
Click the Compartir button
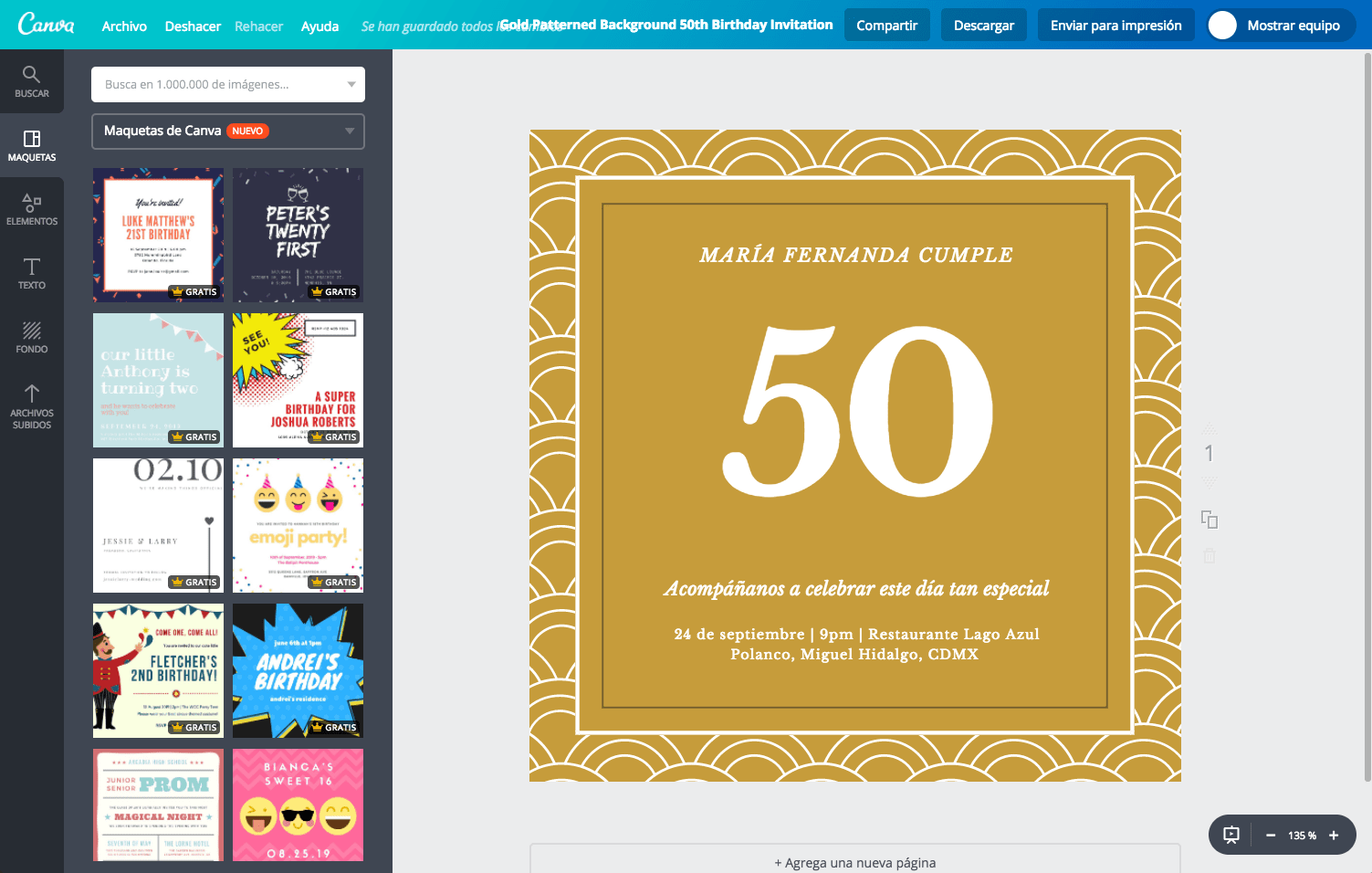point(886,25)
